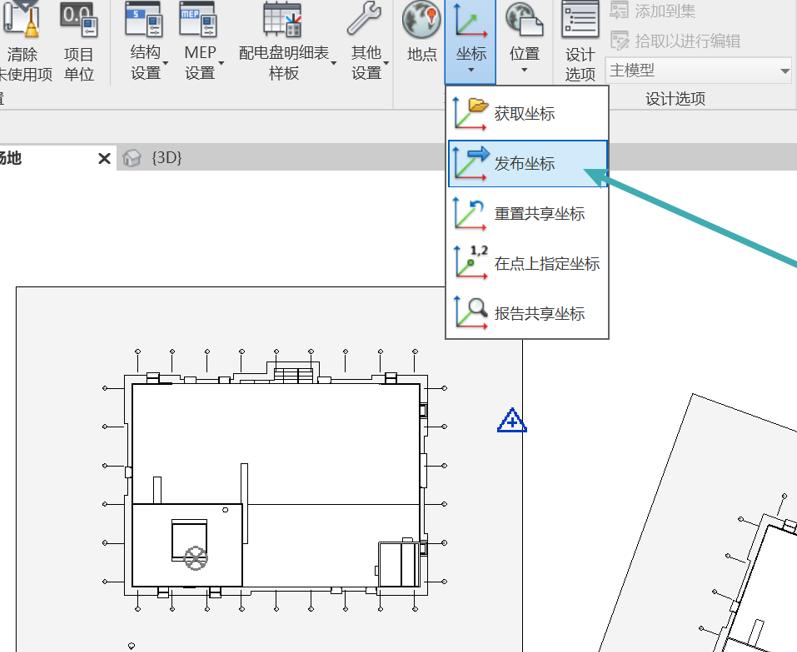Click the blue survey point triangle marker
The height and width of the screenshot is (652, 797).
[512, 421]
